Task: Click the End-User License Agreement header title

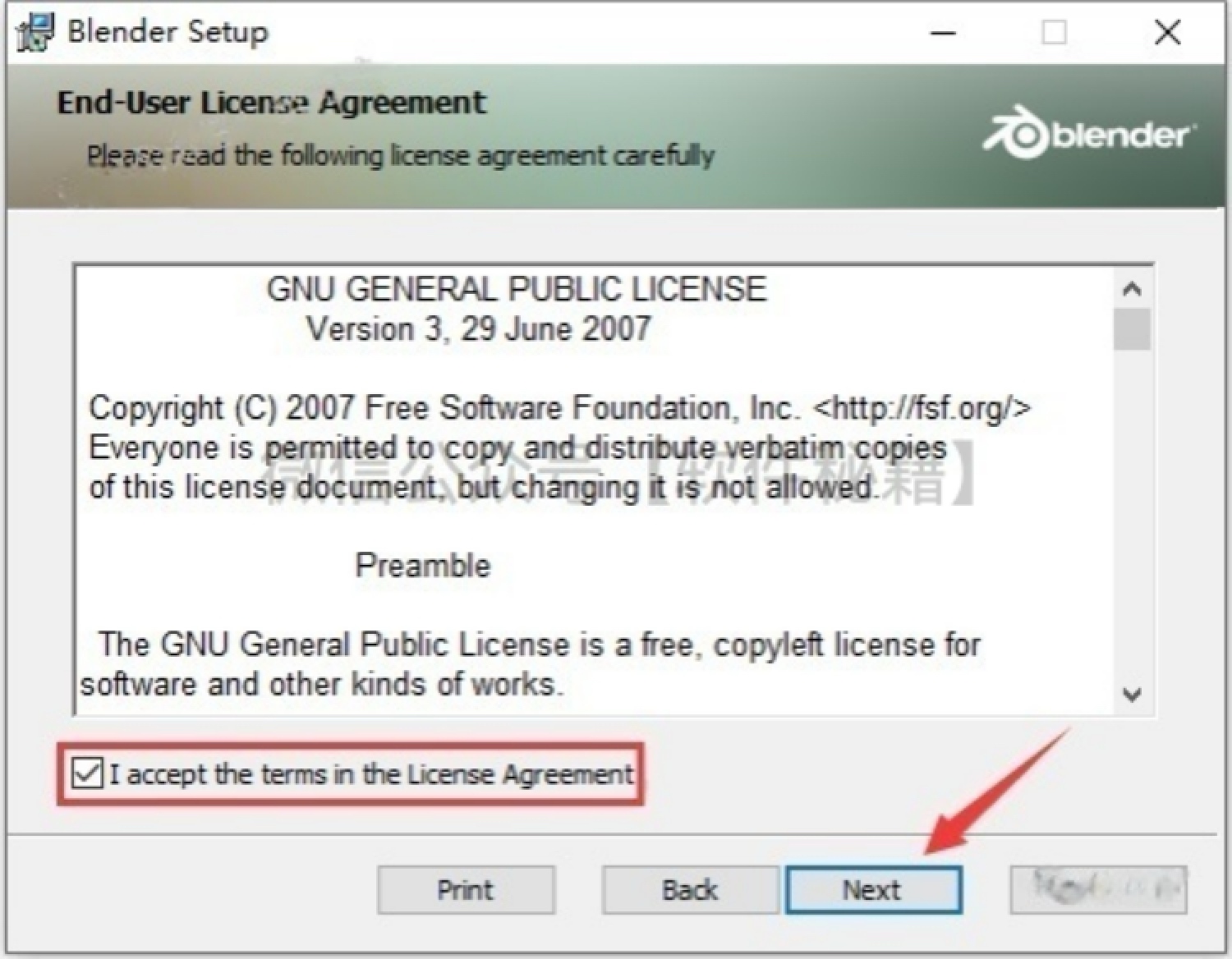Action: (x=271, y=103)
